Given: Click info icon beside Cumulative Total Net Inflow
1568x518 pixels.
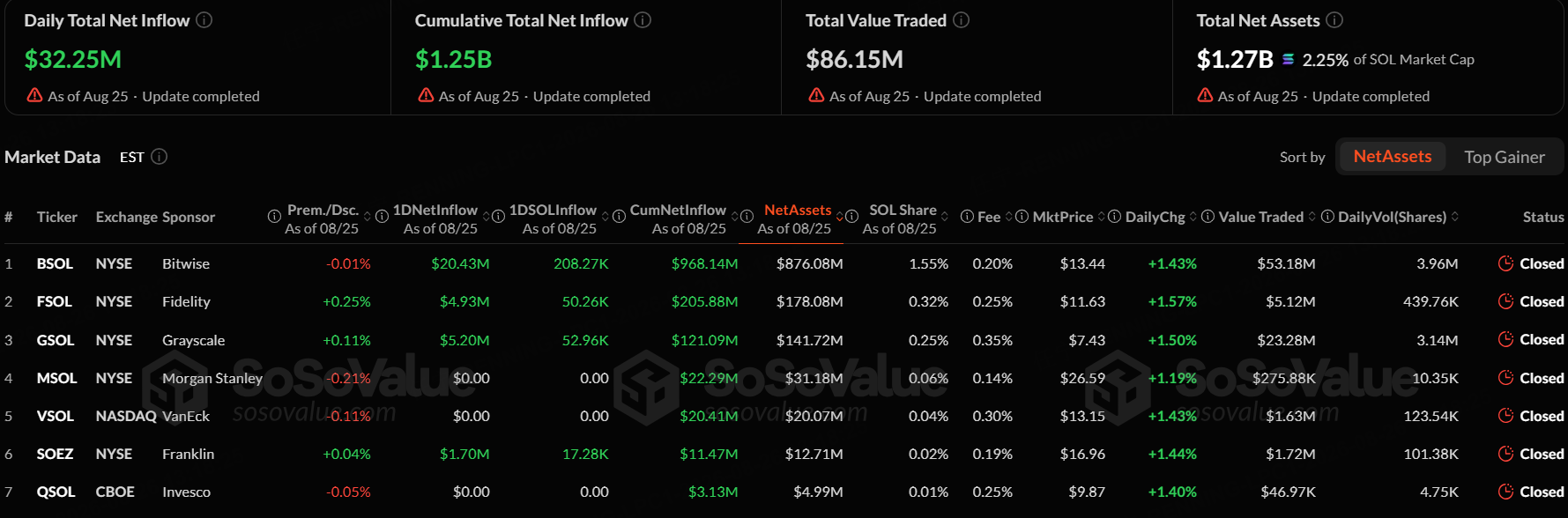Looking at the screenshot, I should pyautogui.click(x=643, y=20).
